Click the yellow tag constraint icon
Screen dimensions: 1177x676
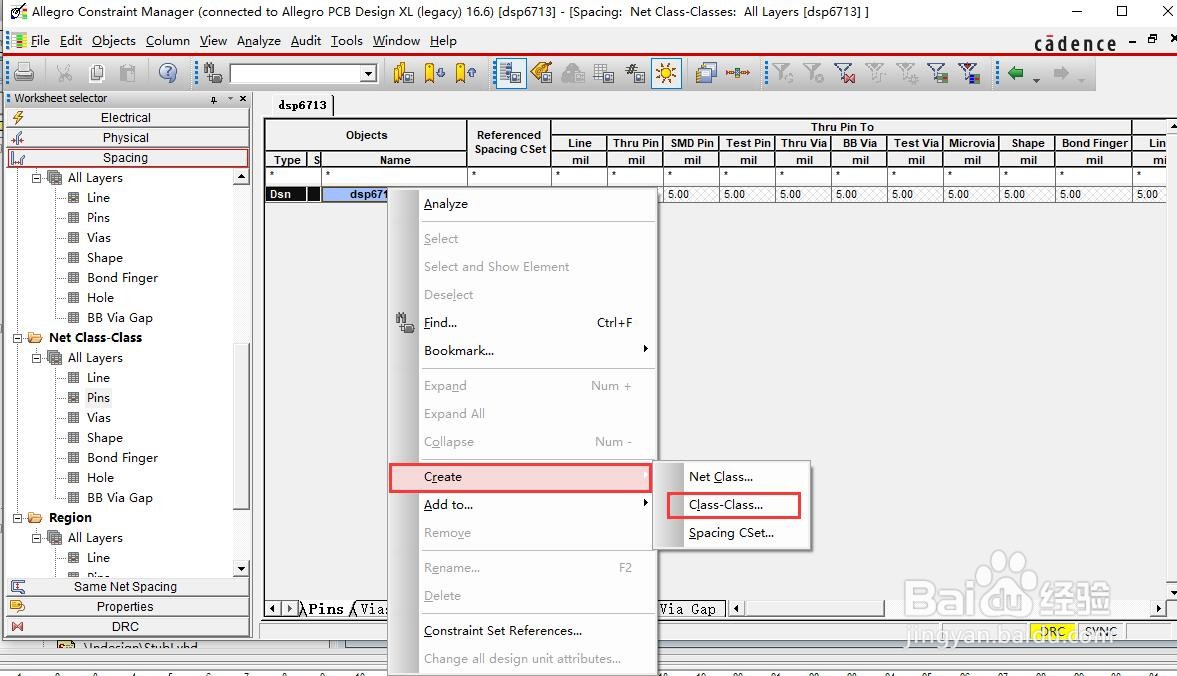click(541, 73)
